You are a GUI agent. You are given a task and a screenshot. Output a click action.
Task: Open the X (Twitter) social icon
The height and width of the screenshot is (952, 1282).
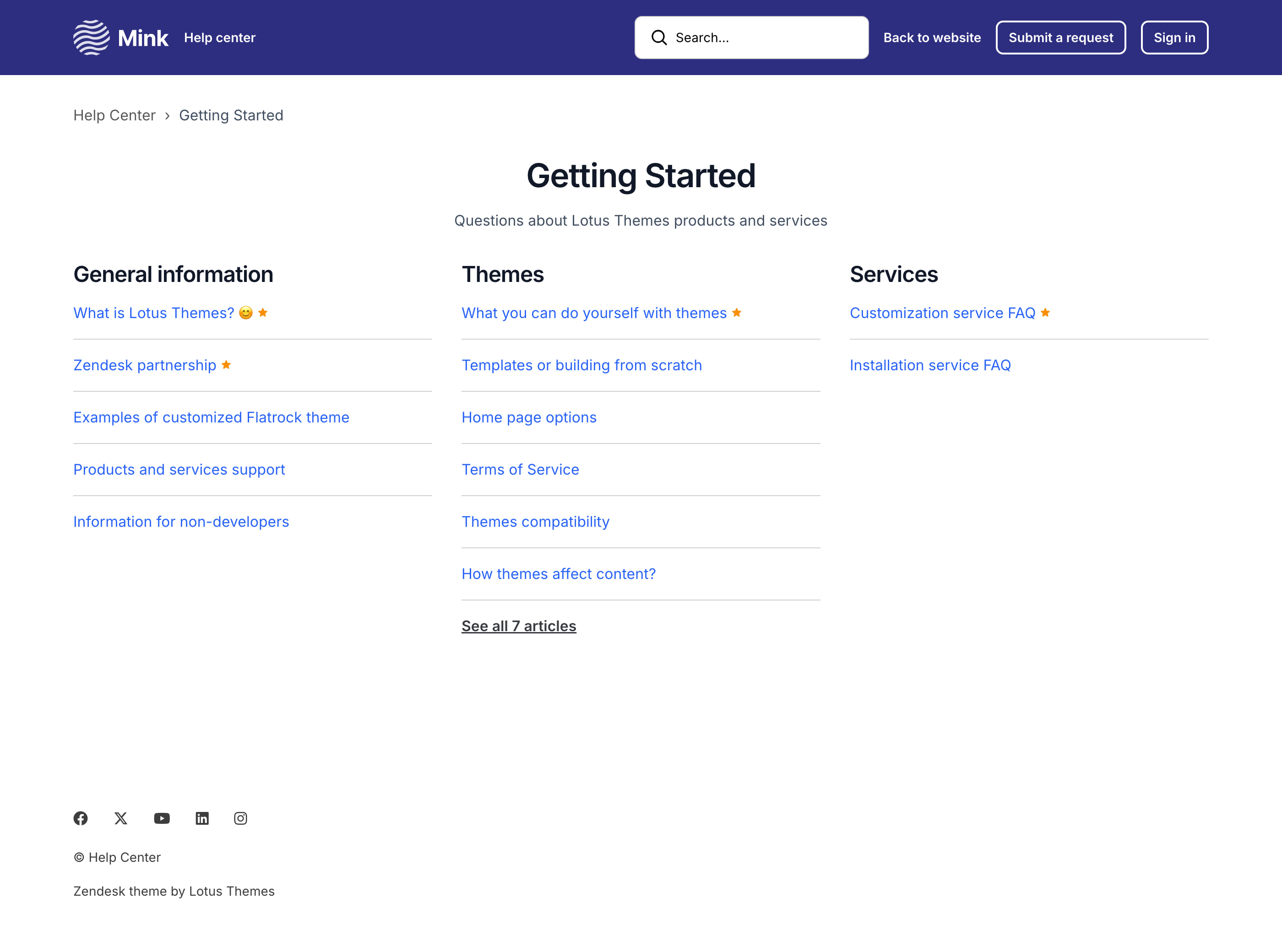coord(120,818)
